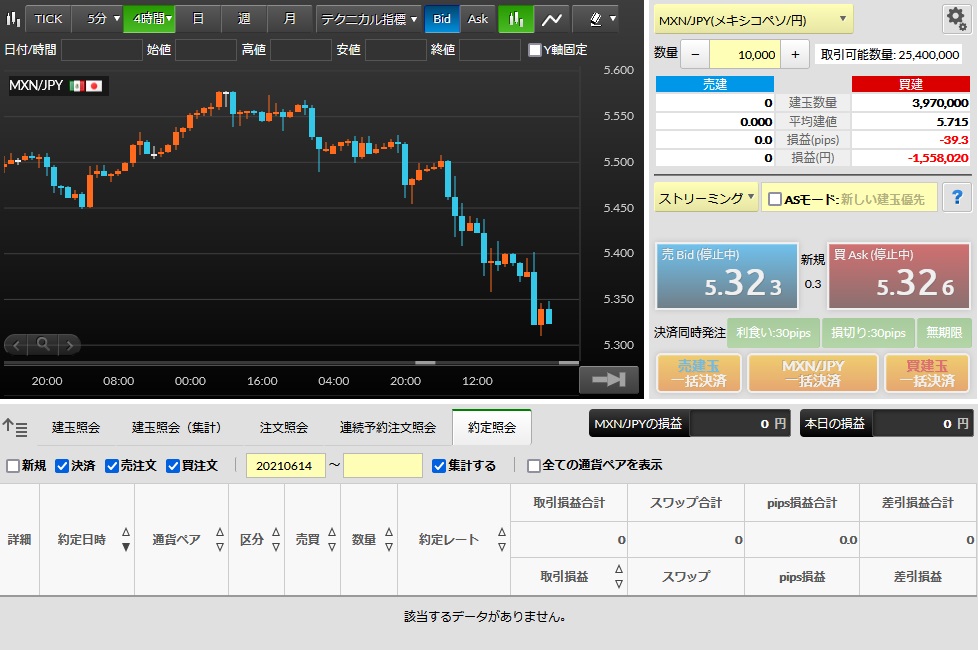Image resolution: width=978 pixels, height=650 pixels.
Task: Uncheck the 売注文 filter checkbox
Action: (112, 465)
